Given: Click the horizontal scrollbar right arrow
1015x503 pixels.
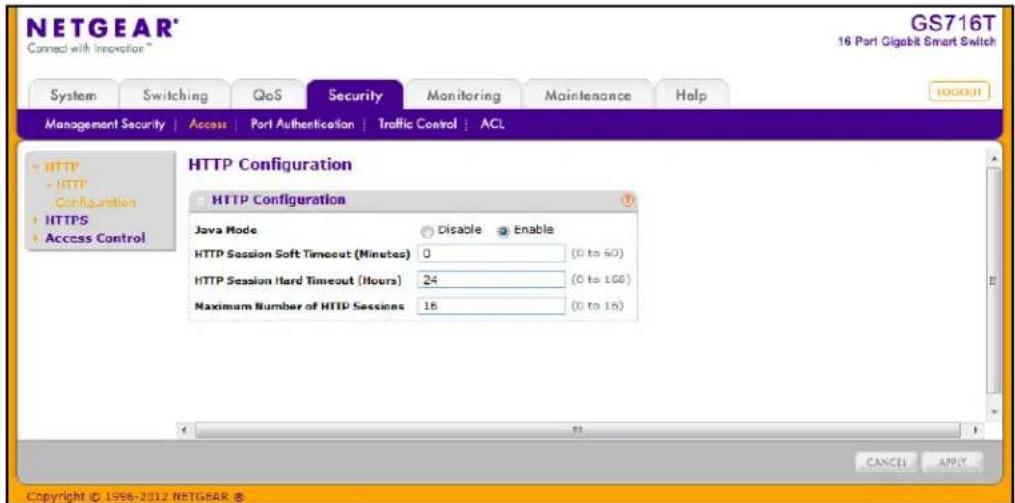Looking at the screenshot, I should 976,429.
